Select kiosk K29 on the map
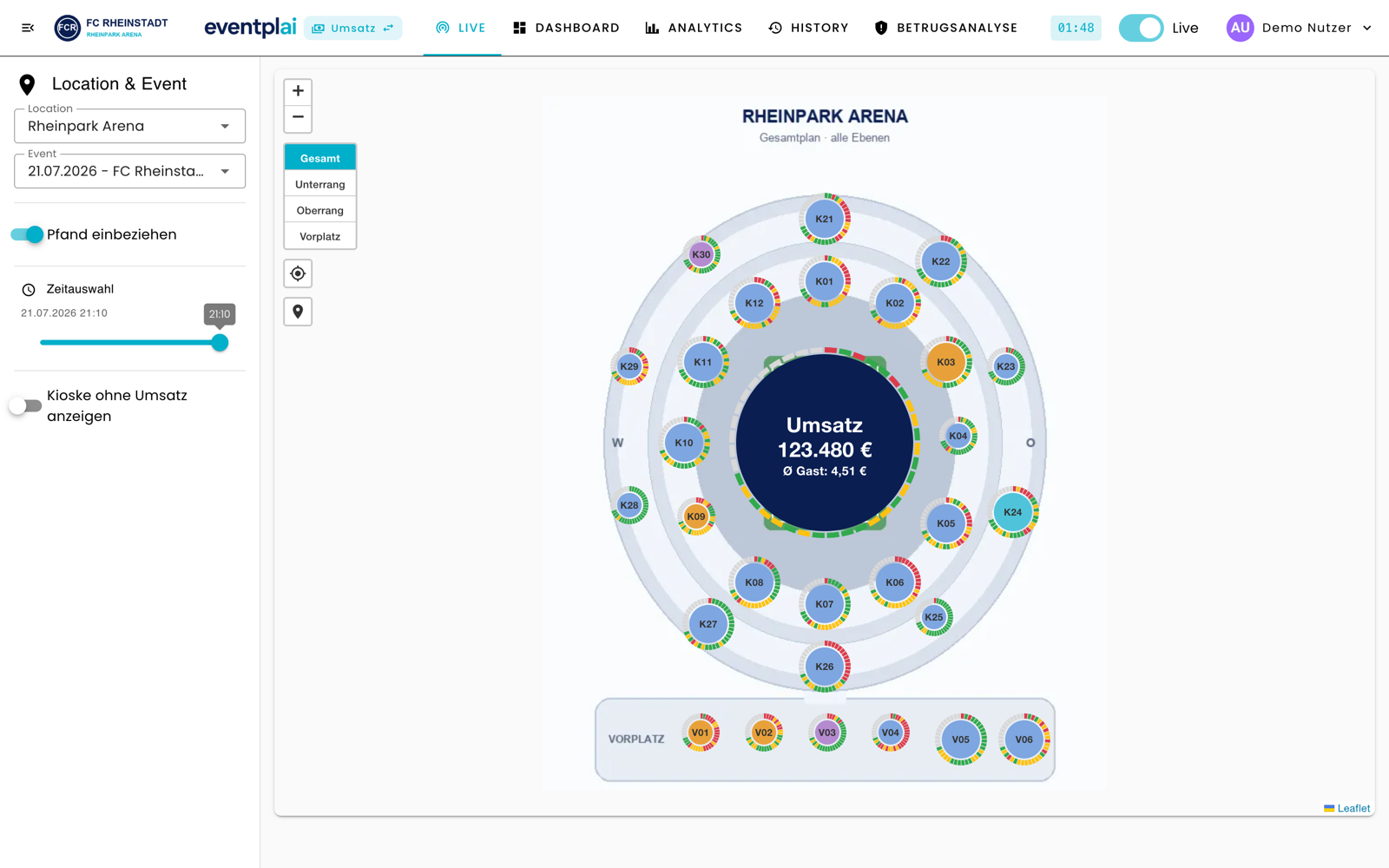 point(629,366)
